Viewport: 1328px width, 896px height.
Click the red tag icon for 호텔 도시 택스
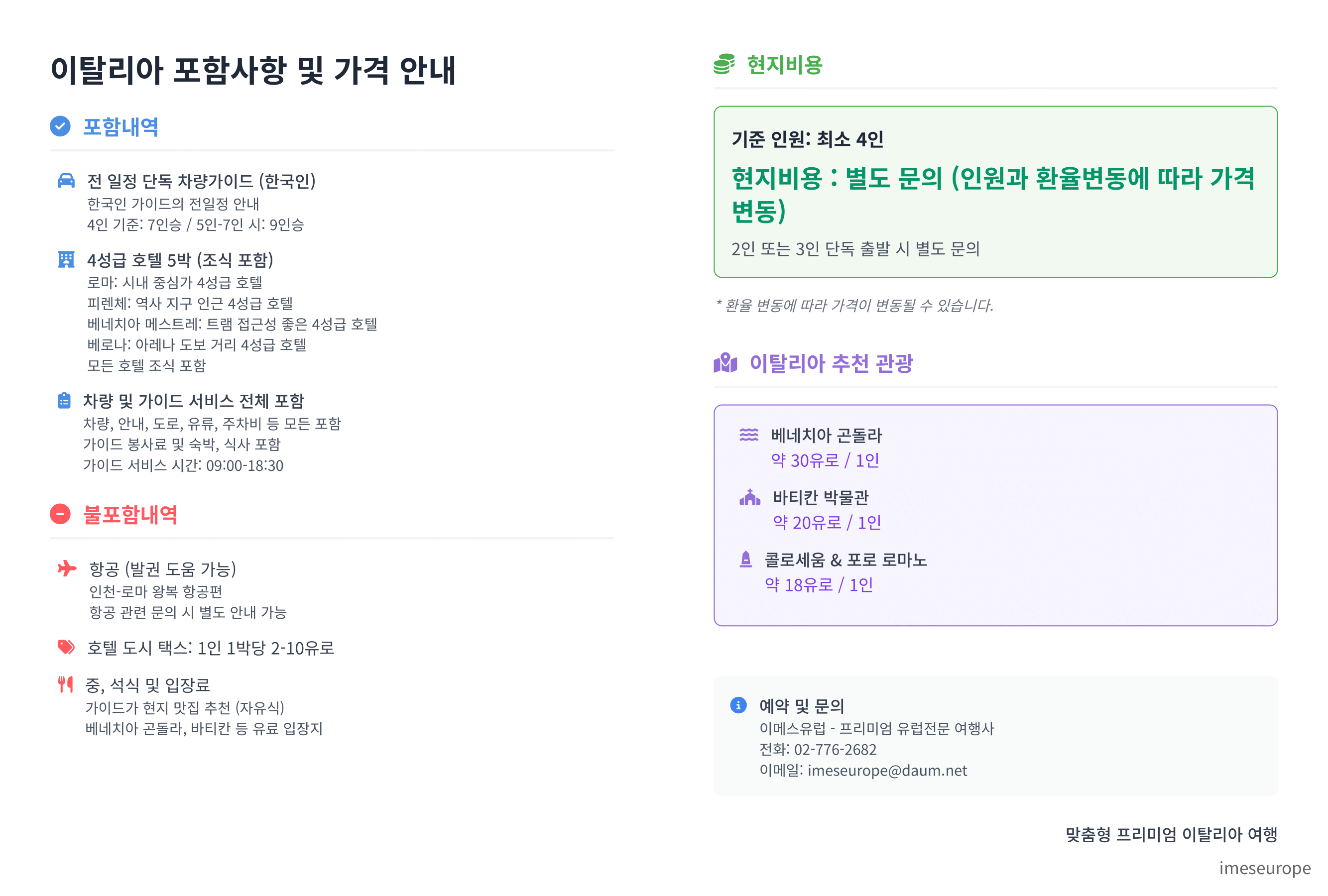coord(66,647)
